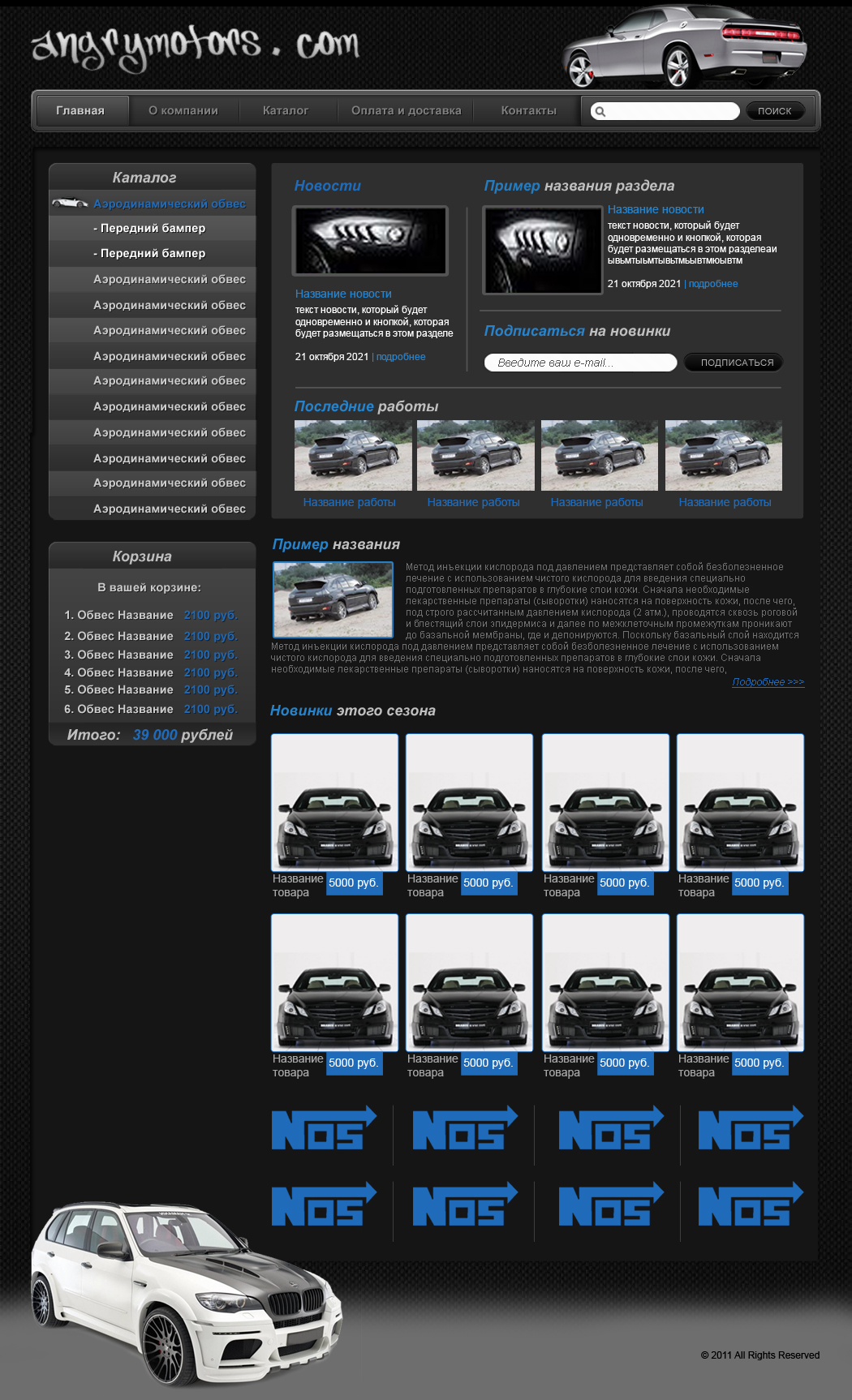Open Оплата и доставка menu item
The image size is (852, 1400).
pos(407,110)
